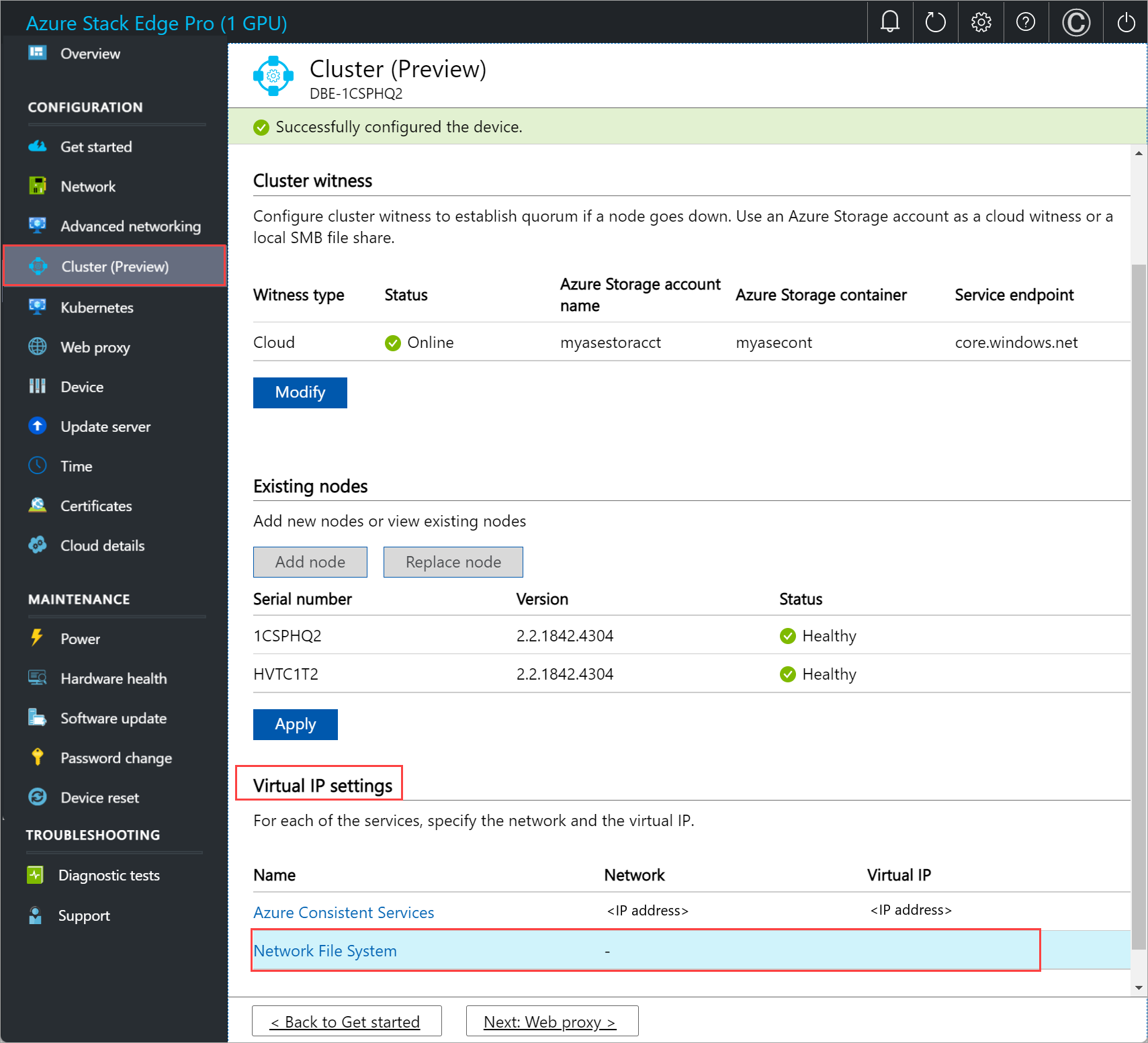The image size is (1148, 1043).
Task: Click the power icon in the top bar
Action: point(1125,22)
